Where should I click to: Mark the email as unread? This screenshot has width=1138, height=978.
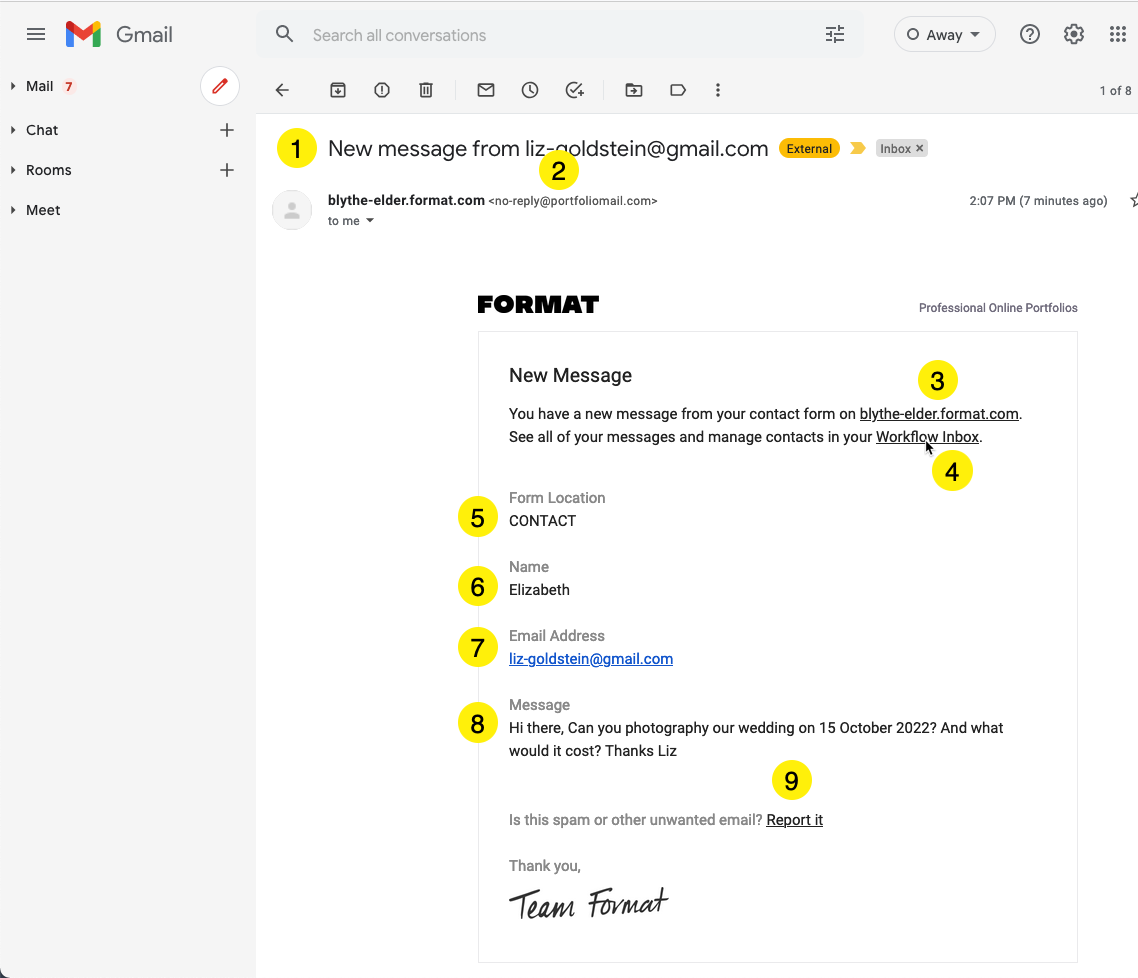pos(486,90)
